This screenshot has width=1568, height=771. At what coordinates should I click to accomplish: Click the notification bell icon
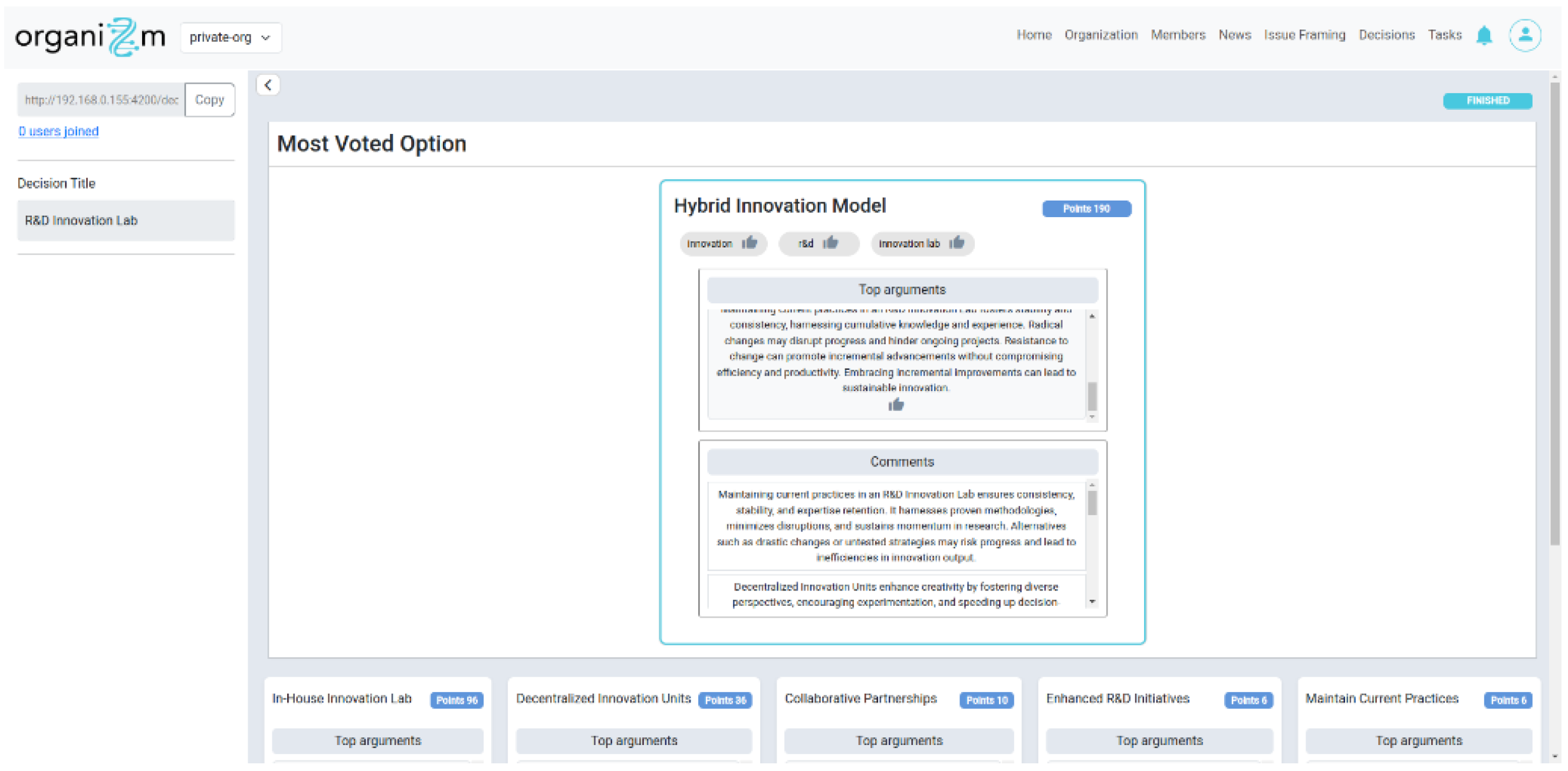click(1484, 35)
